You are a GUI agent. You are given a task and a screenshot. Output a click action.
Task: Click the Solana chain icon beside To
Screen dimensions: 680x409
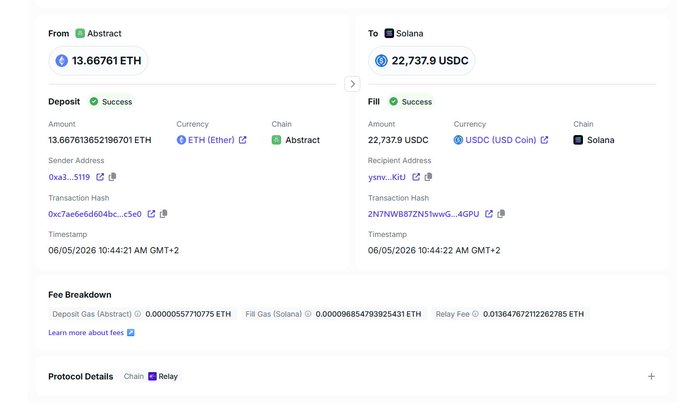point(389,33)
